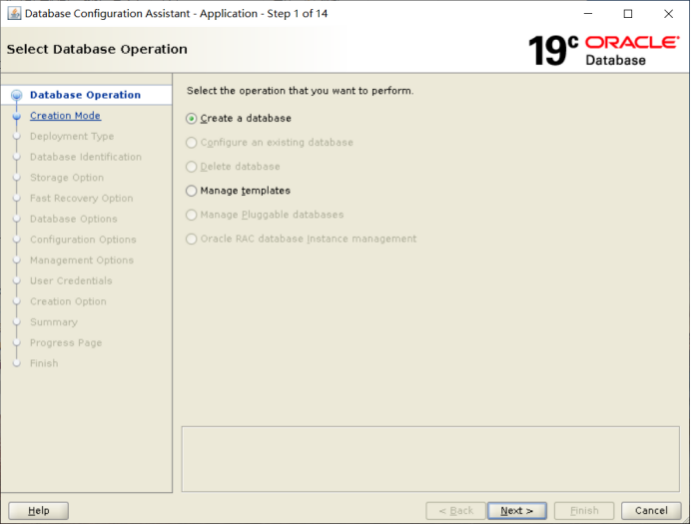Click the Cancel button
The image size is (692, 526).
click(651, 511)
